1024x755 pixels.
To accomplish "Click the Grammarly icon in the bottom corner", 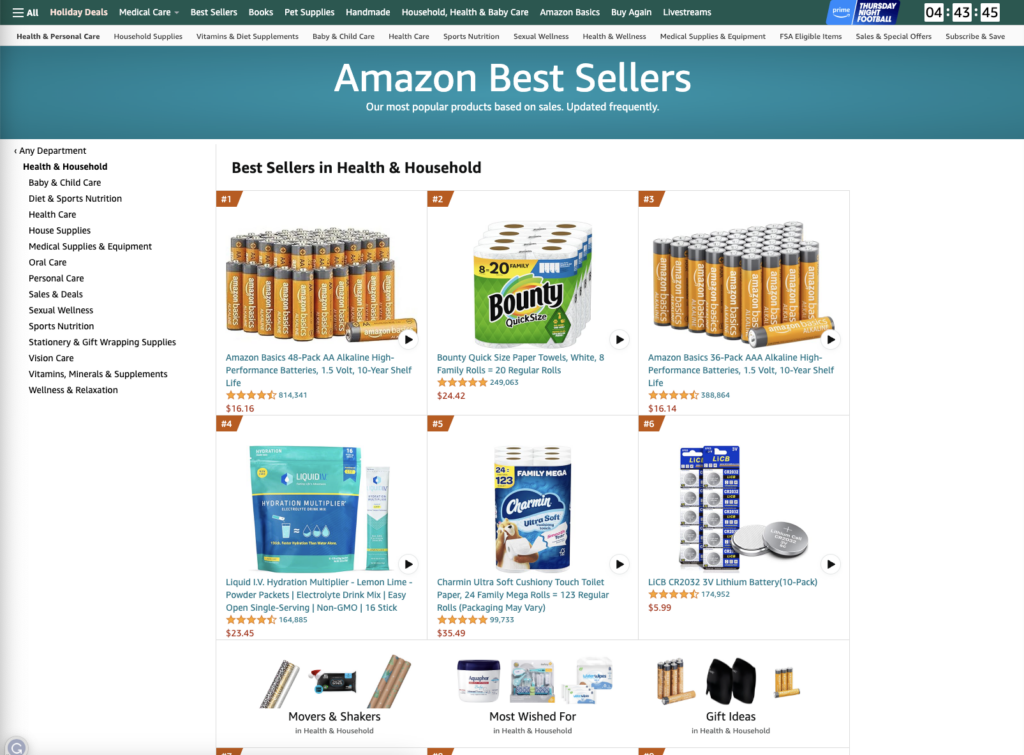I will click(16, 747).
